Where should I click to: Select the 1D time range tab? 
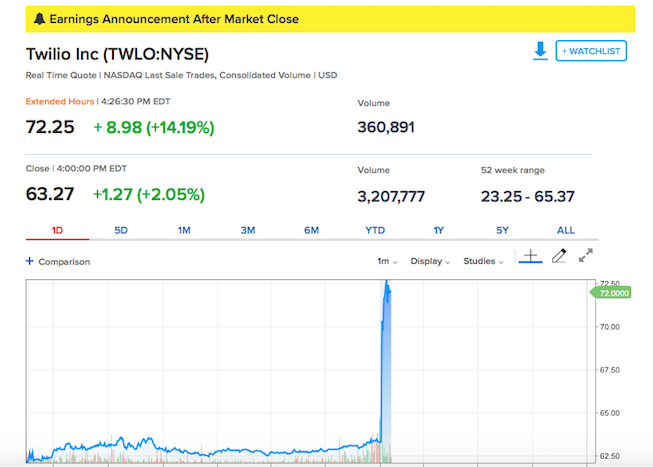tap(57, 230)
